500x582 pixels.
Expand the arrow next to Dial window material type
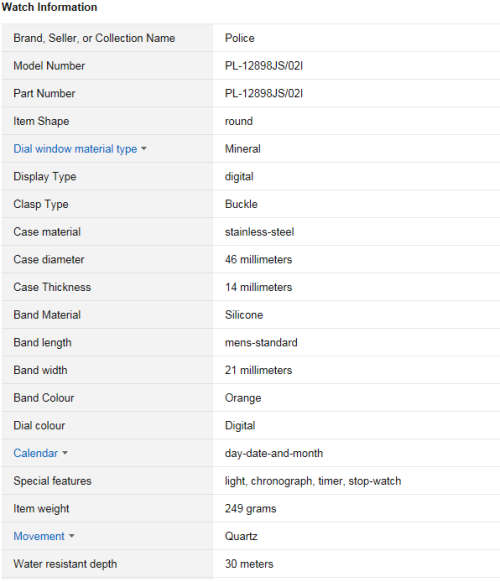[x=144, y=149]
